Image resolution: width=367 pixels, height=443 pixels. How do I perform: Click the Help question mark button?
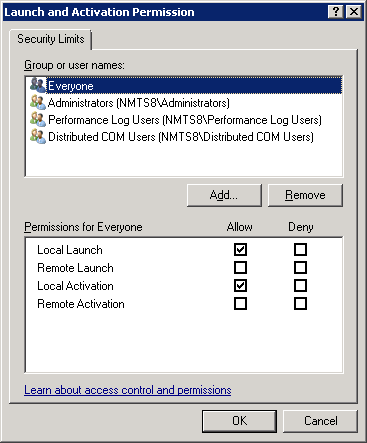[336, 12]
